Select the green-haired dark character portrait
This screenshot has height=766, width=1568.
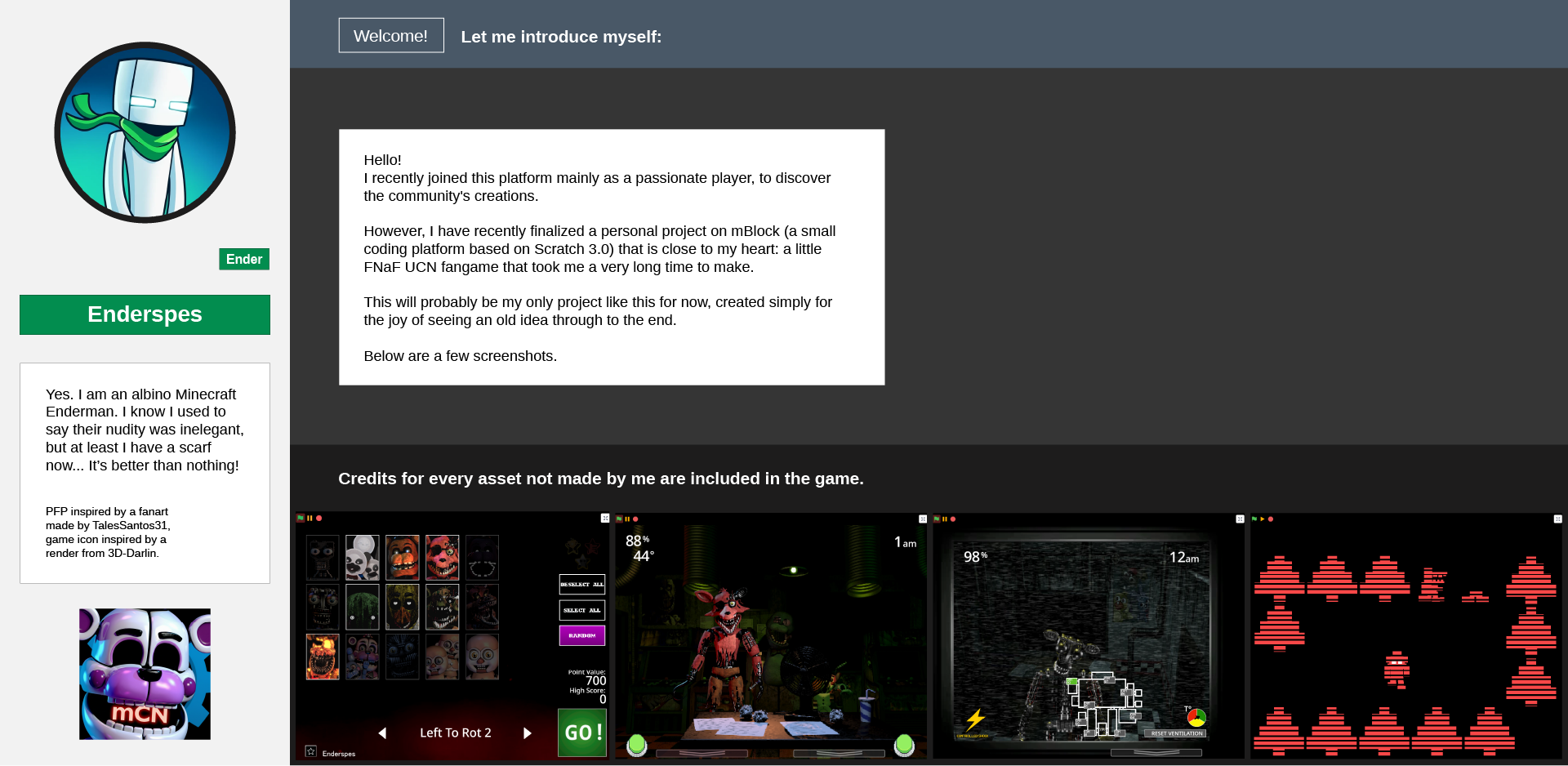pyautogui.click(x=363, y=607)
